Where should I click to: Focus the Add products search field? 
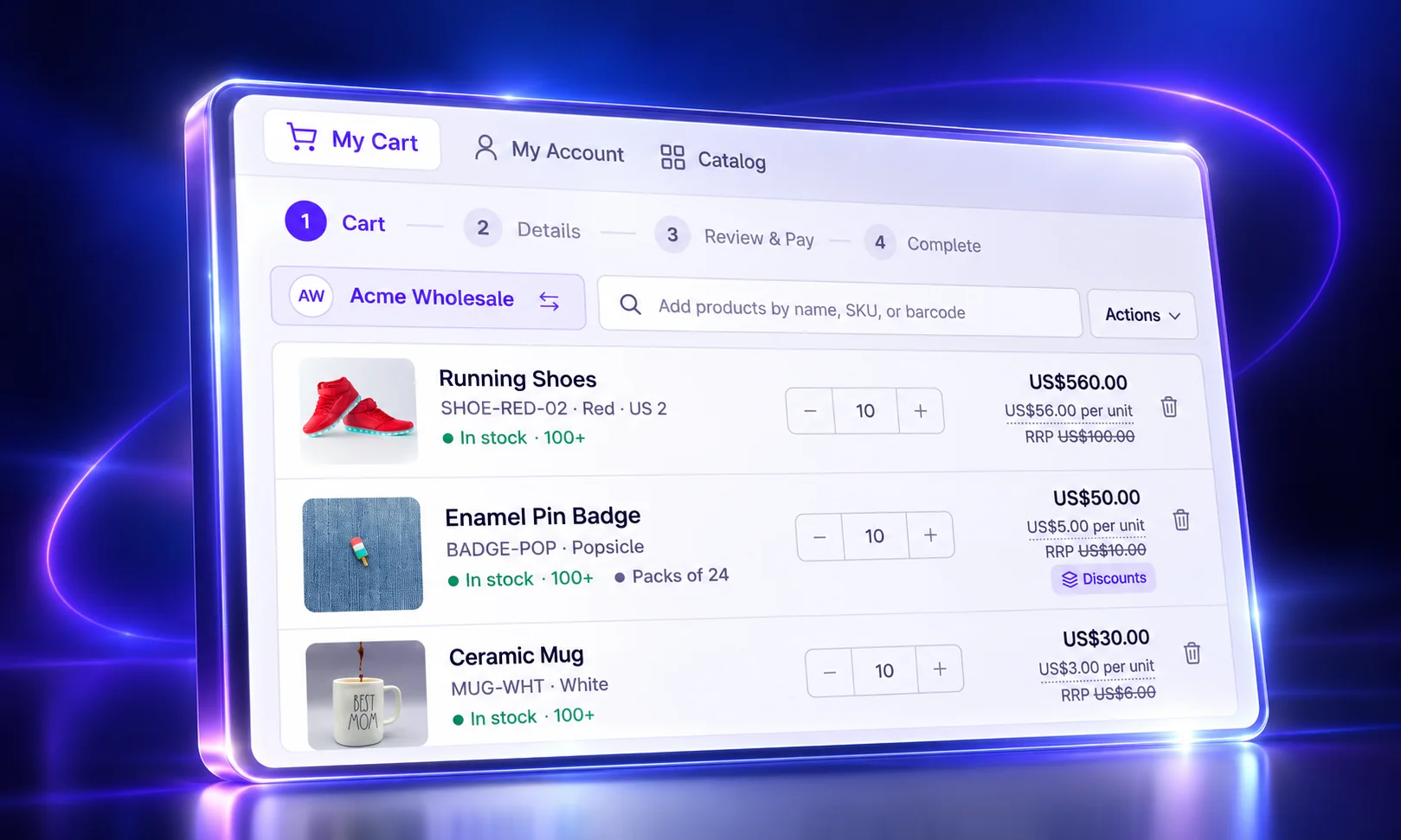click(839, 307)
